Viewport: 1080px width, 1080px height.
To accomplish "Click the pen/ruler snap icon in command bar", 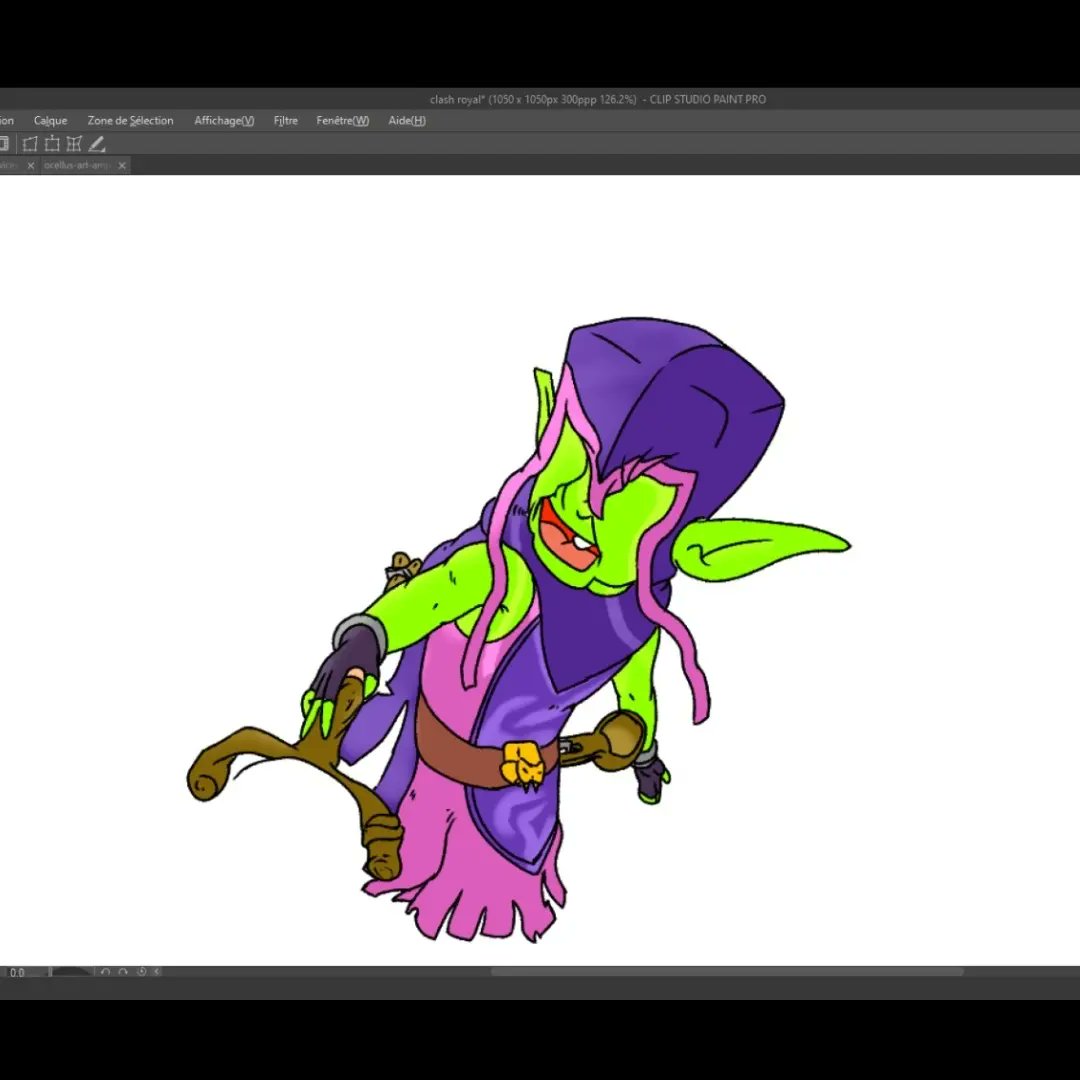I will (x=97, y=144).
